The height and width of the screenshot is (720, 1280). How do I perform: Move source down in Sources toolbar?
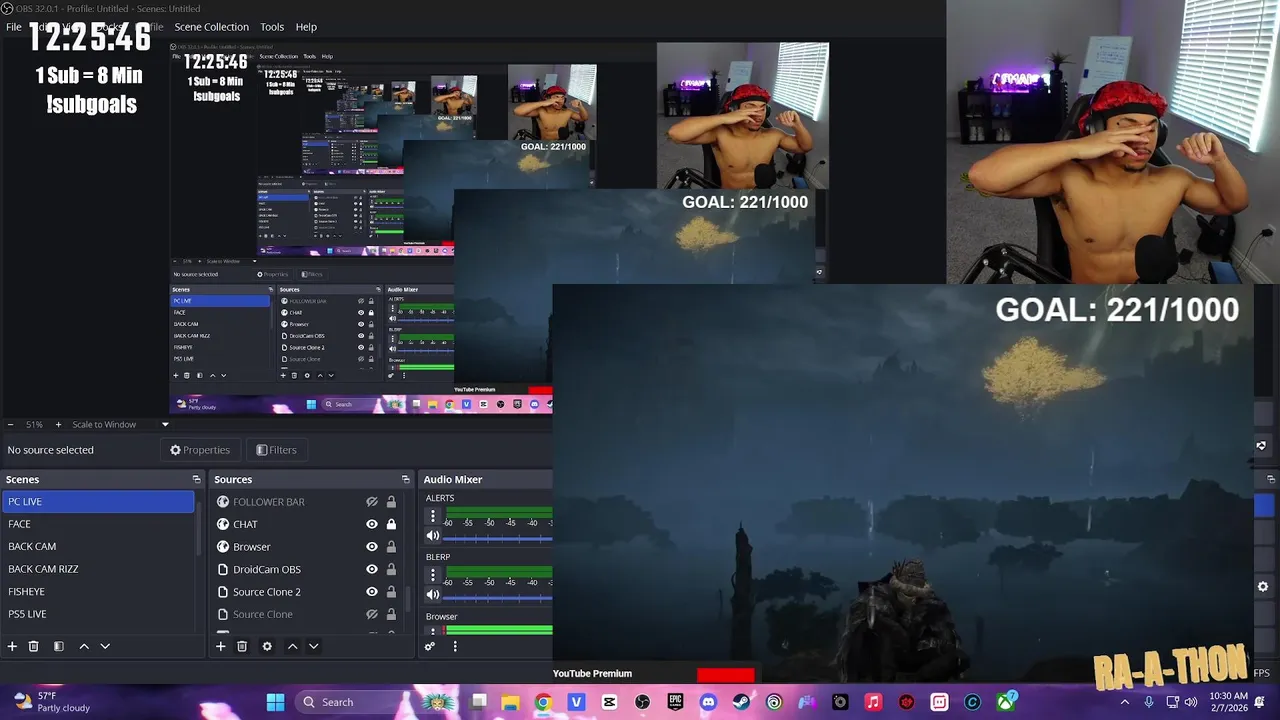coord(313,646)
